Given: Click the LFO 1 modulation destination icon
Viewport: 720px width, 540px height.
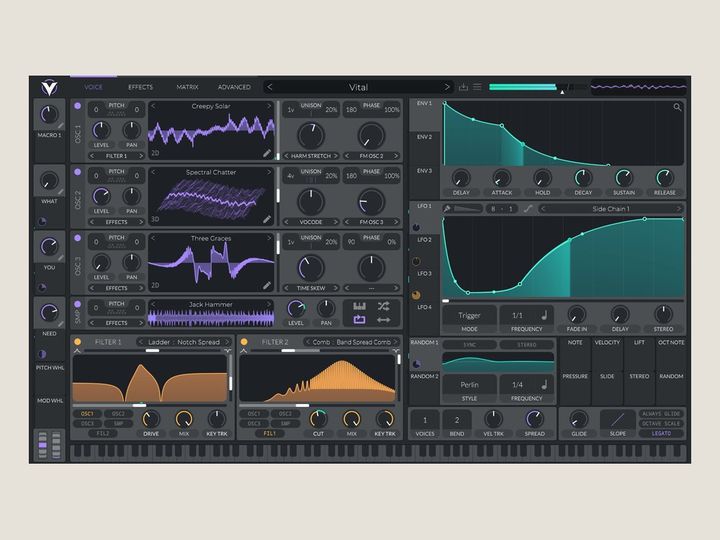Looking at the screenshot, I should click(x=416, y=227).
